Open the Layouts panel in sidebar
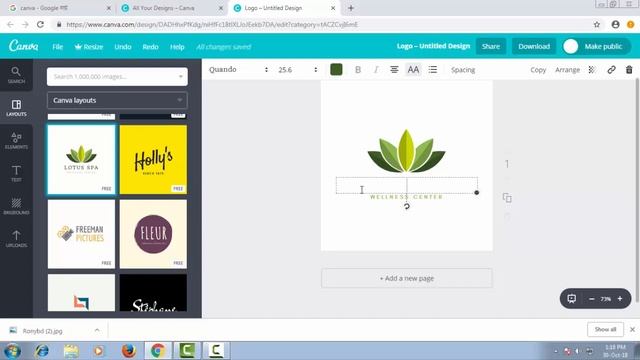The image size is (640, 360). [x=16, y=108]
